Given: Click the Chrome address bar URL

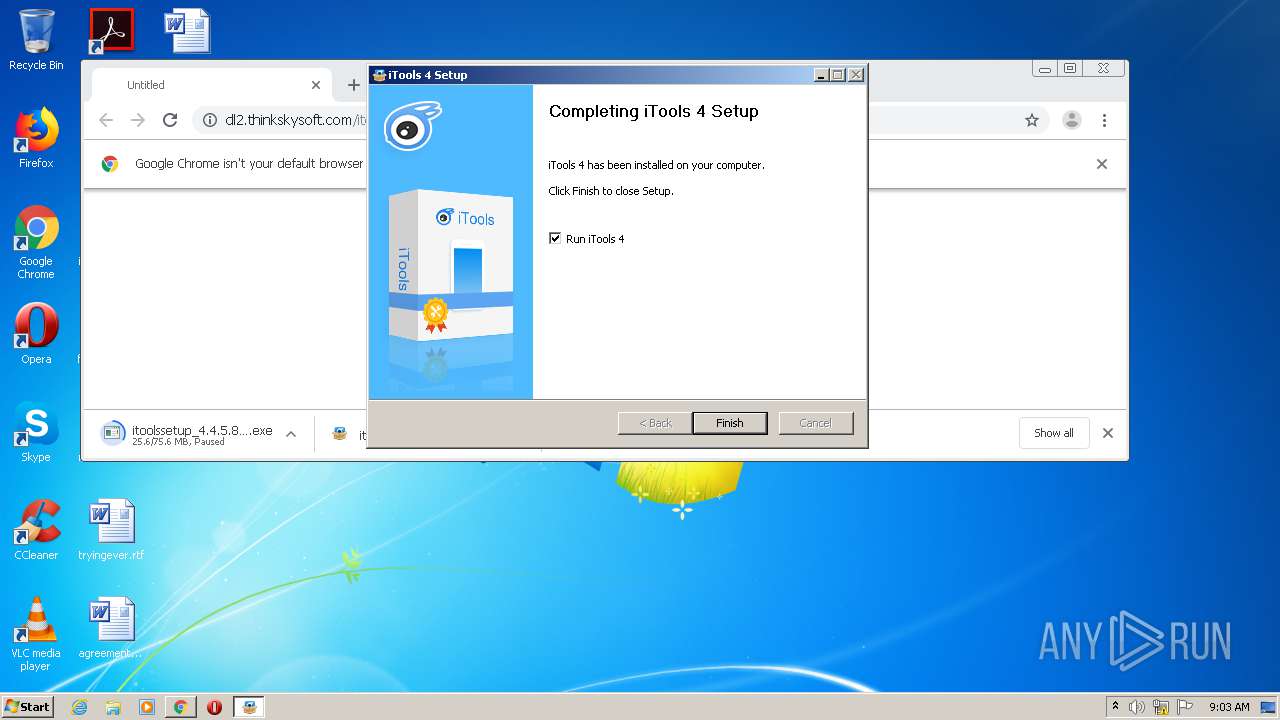Looking at the screenshot, I should coord(296,120).
